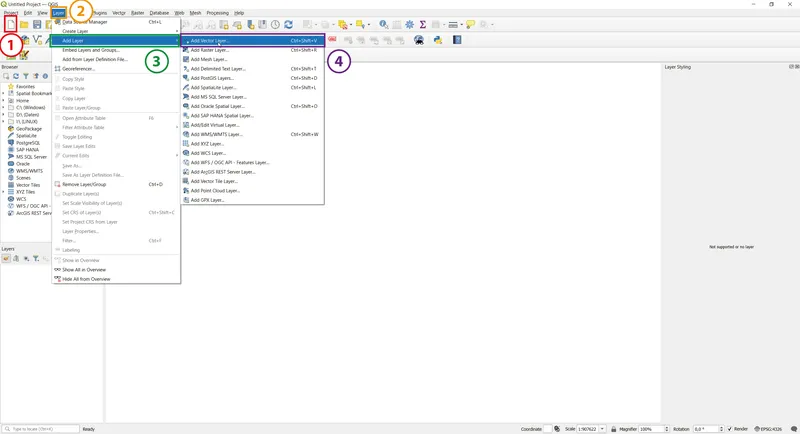Select the Measure Line ruler tool
Screen dimensions: 800x434
coord(453,24)
